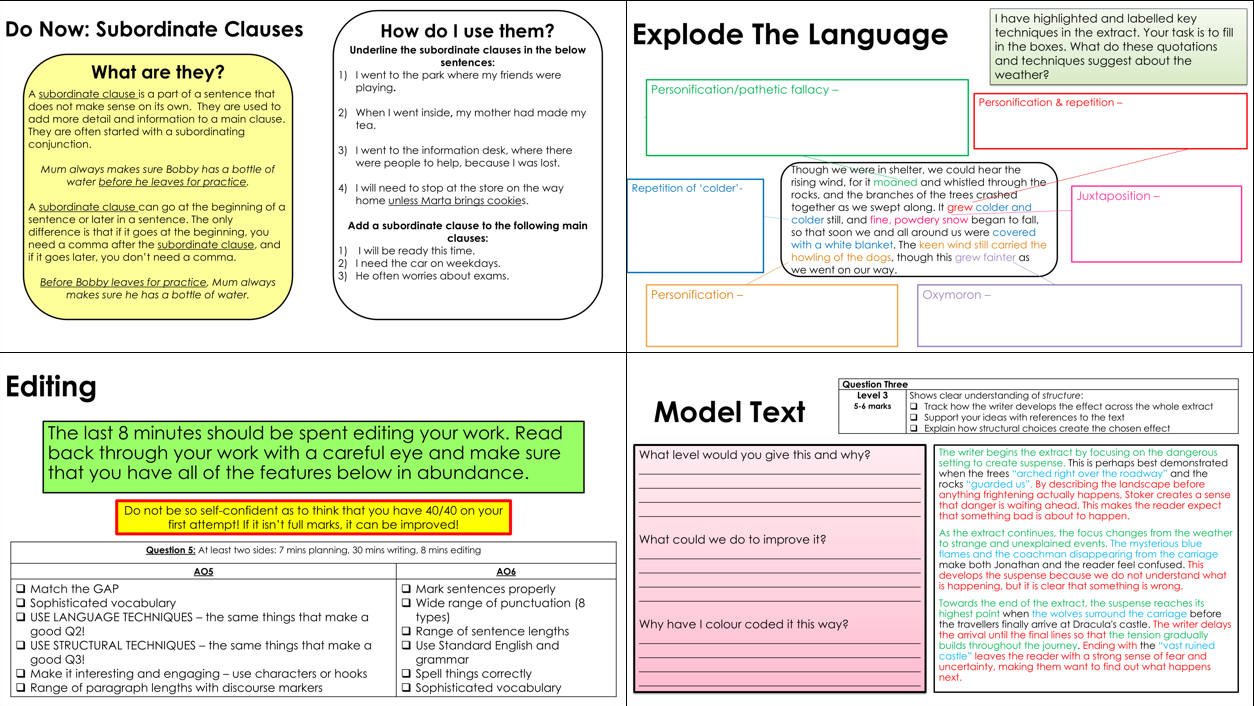This screenshot has width=1254, height=706.
Task: Click the 'How do I use them?' heading
Action: 467,31
